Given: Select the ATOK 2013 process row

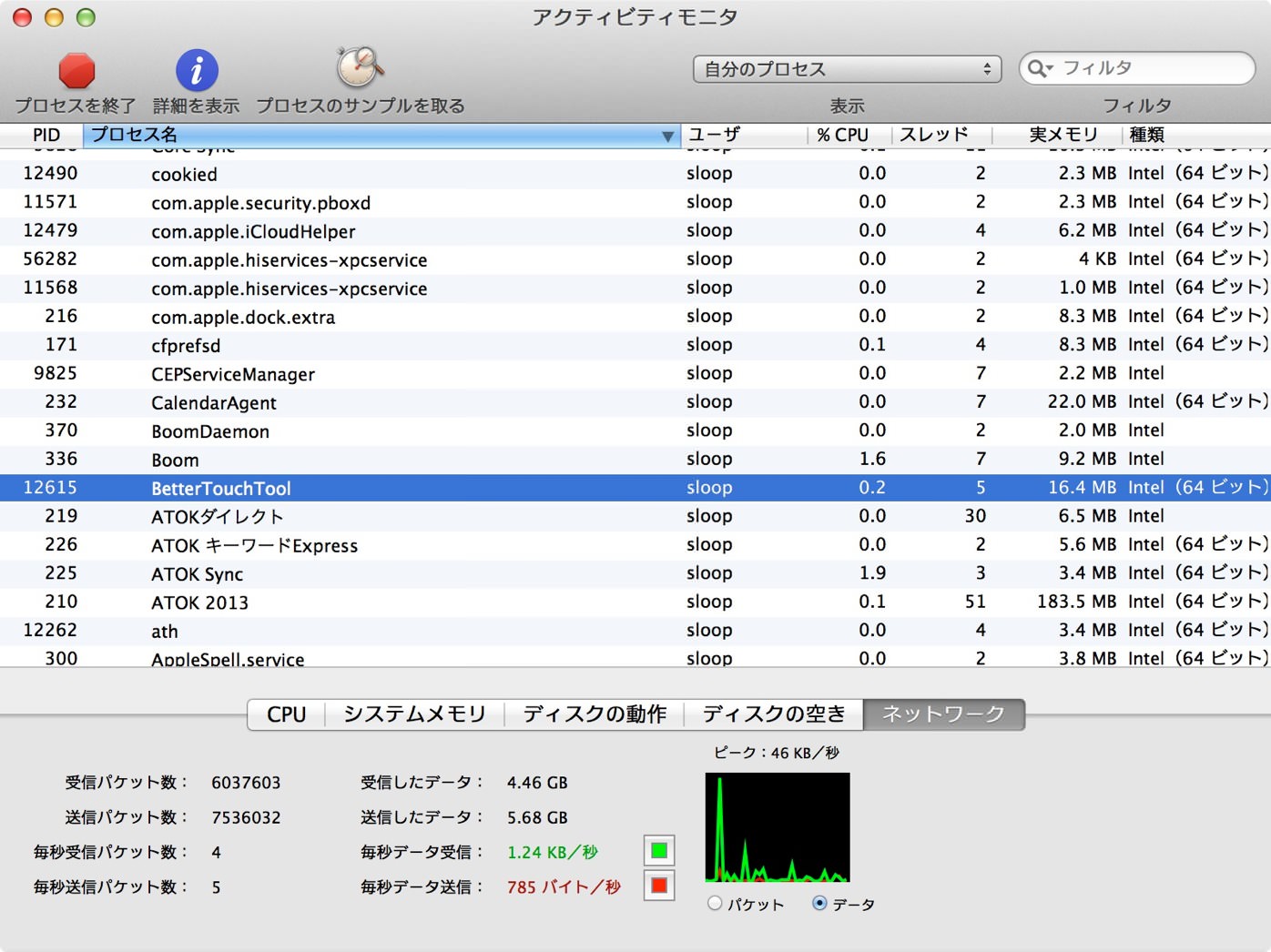Looking at the screenshot, I should 635,603.
